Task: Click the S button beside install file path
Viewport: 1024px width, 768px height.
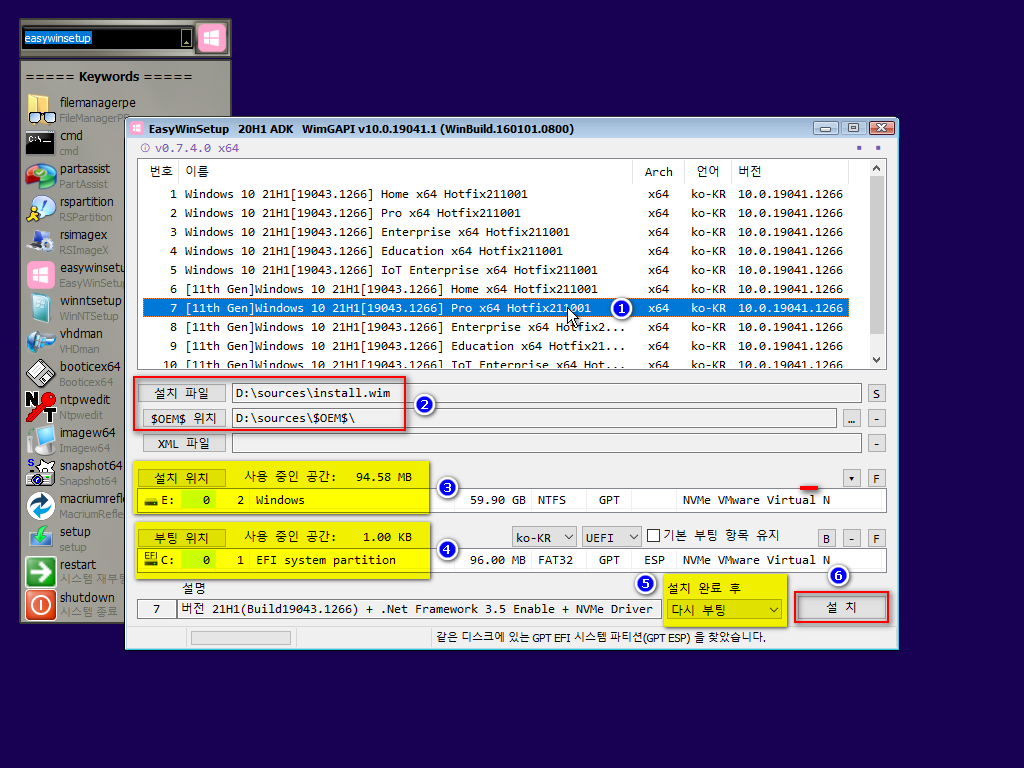Action: 876,394
